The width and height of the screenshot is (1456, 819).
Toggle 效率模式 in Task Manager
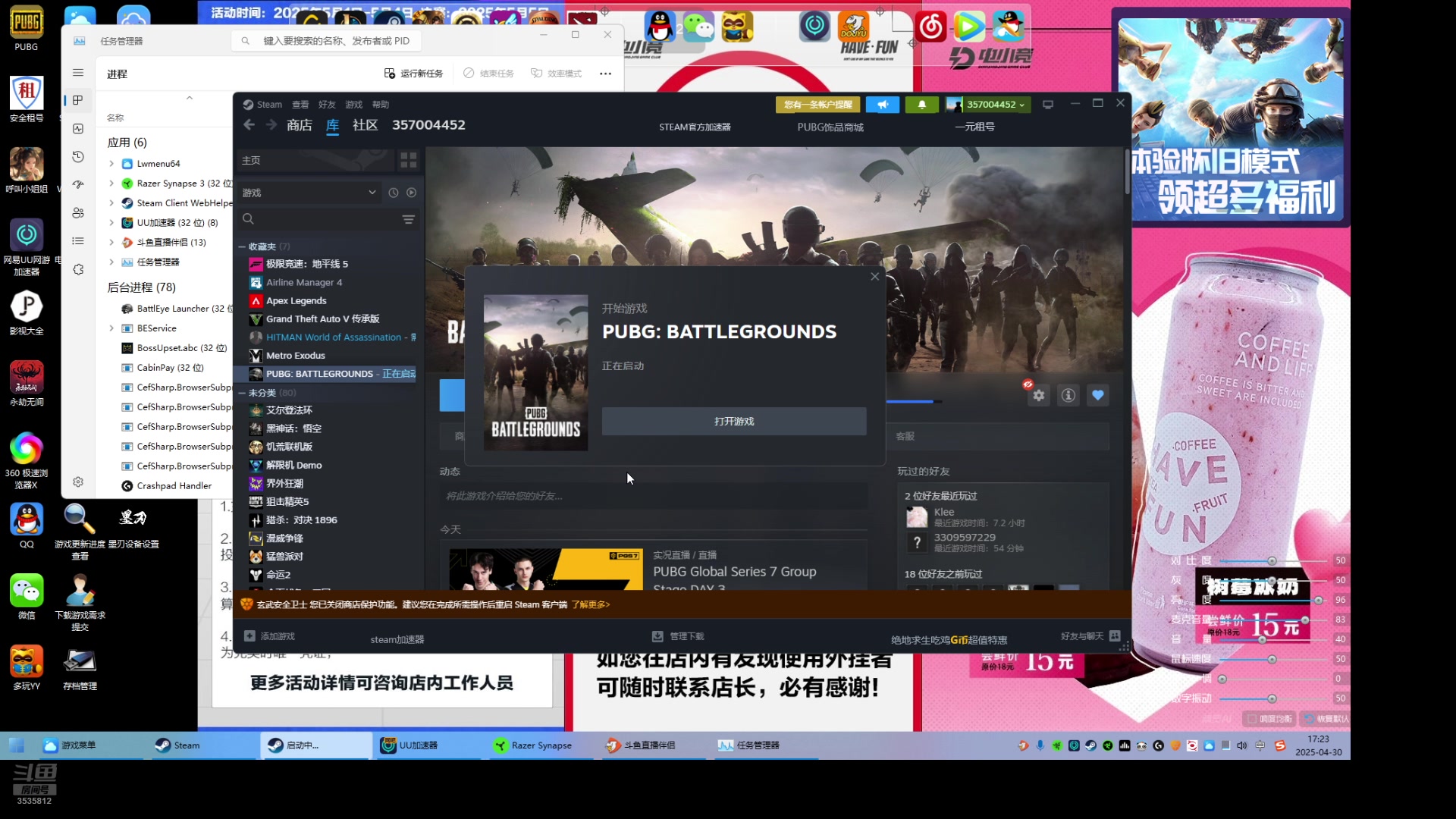pos(556,74)
